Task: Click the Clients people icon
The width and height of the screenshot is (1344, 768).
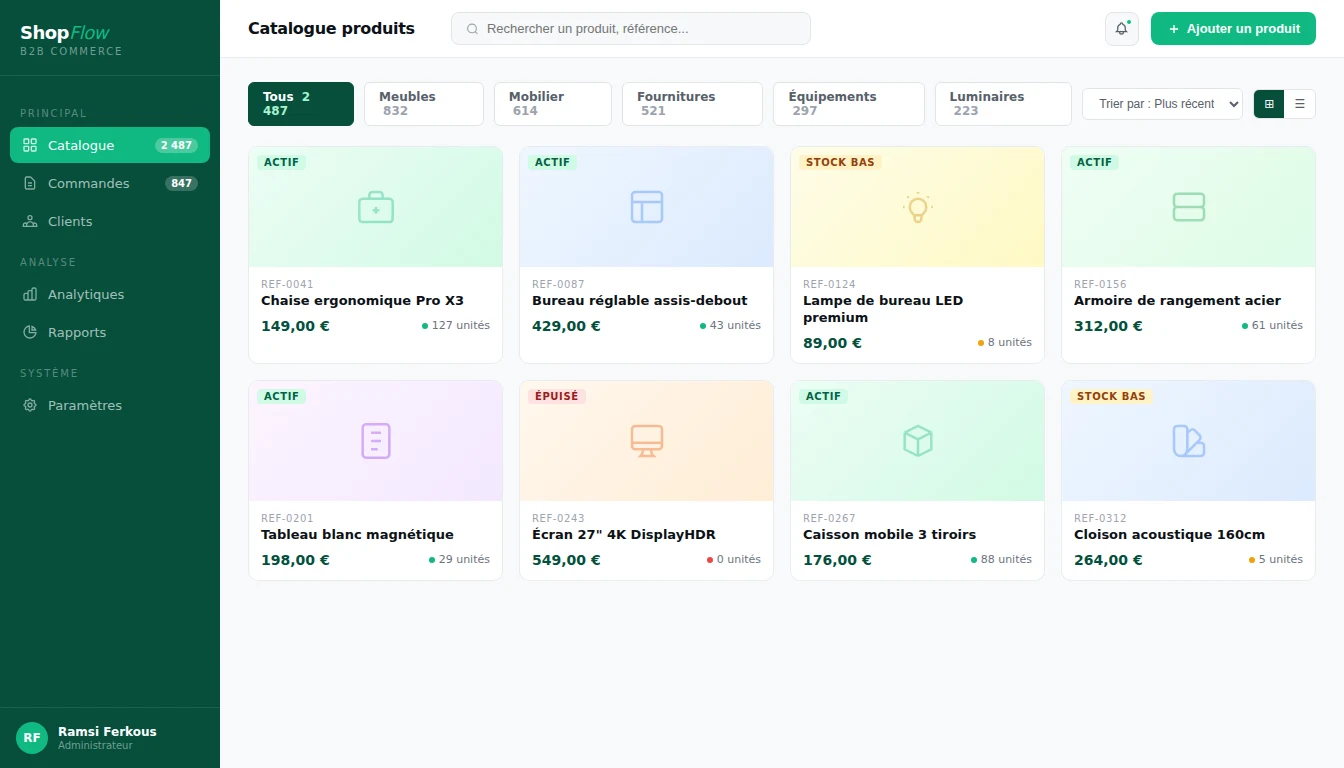Action: pos(30,221)
